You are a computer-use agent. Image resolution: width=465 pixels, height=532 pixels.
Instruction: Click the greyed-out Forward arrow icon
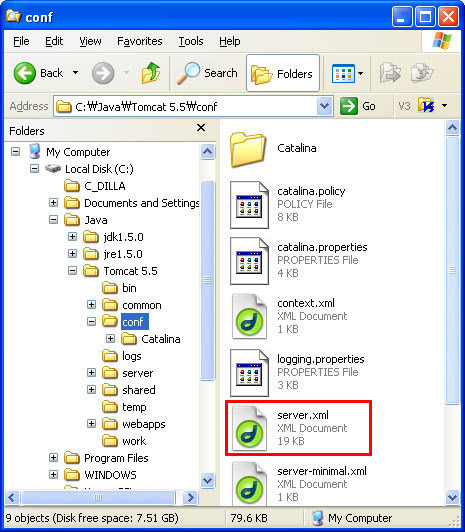point(103,73)
